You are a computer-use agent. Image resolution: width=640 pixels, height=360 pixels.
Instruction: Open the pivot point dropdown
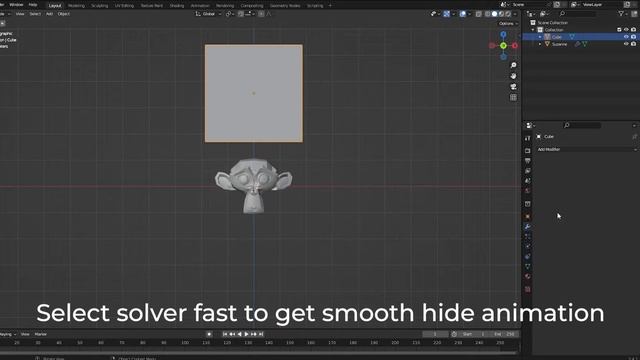click(x=230, y=14)
